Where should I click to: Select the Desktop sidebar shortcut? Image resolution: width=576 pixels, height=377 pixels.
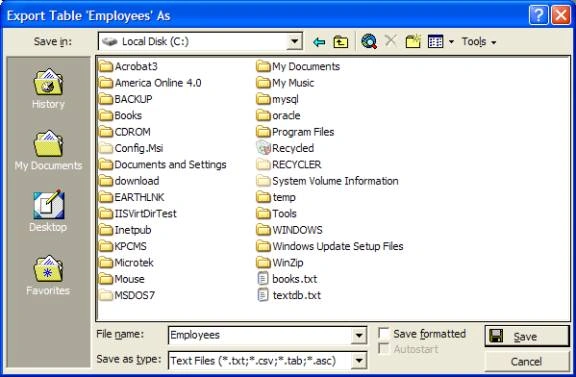[x=48, y=211]
